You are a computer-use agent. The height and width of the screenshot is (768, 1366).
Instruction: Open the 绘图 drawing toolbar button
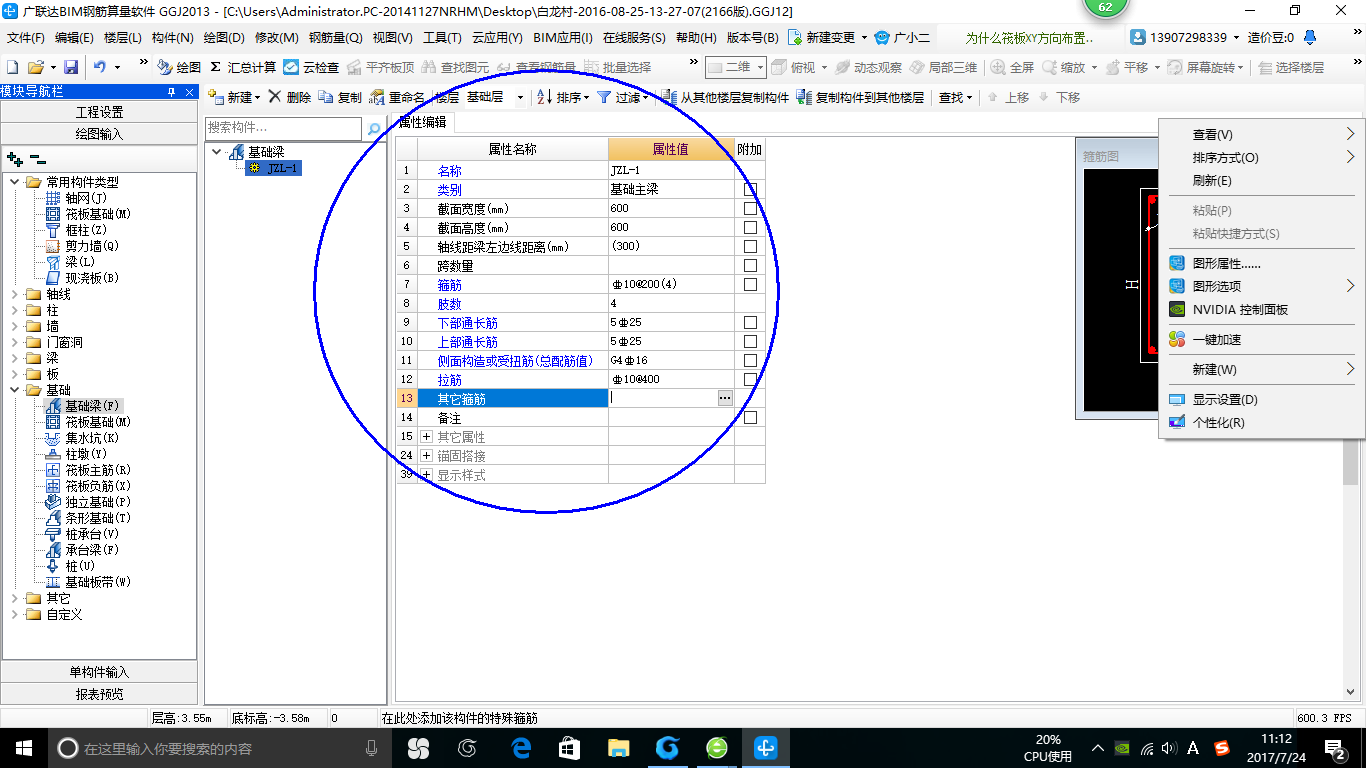179,67
